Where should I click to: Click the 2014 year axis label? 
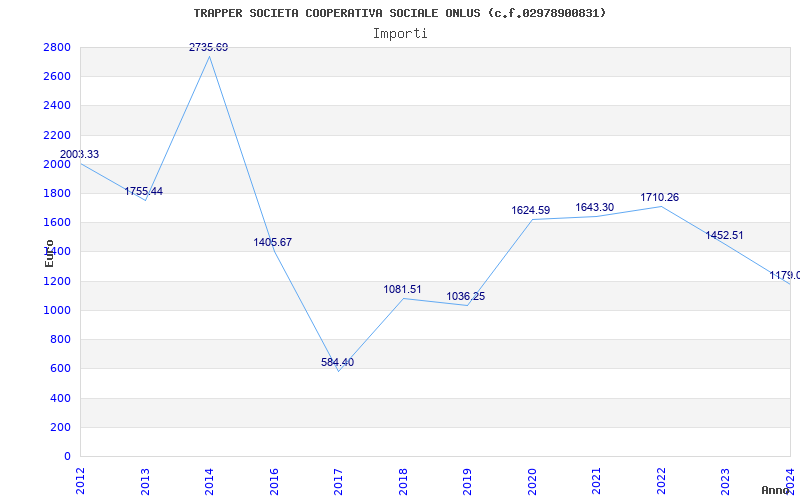coord(209,481)
